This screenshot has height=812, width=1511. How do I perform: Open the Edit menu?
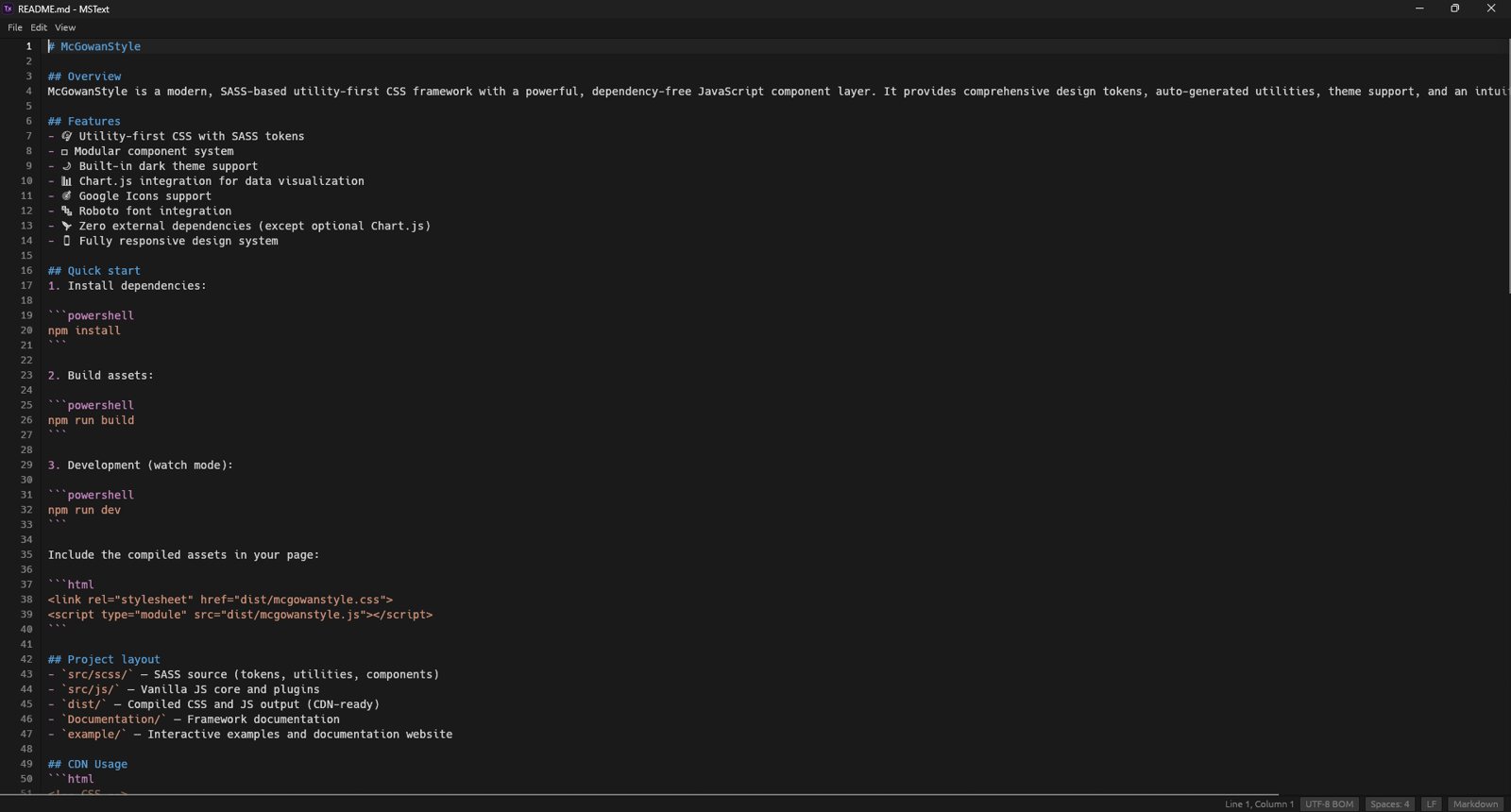[x=39, y=27]
